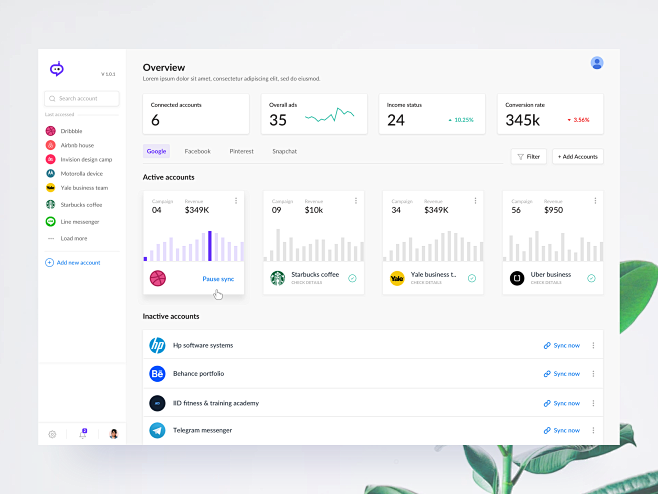Toggle the Uber business status checkmark
This screenshot has width=658, height=494.
591,278
